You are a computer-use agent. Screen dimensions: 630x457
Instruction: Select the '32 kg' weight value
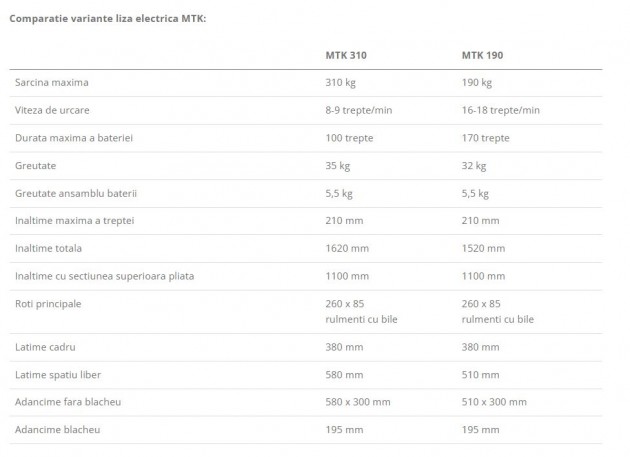(474, 165)
